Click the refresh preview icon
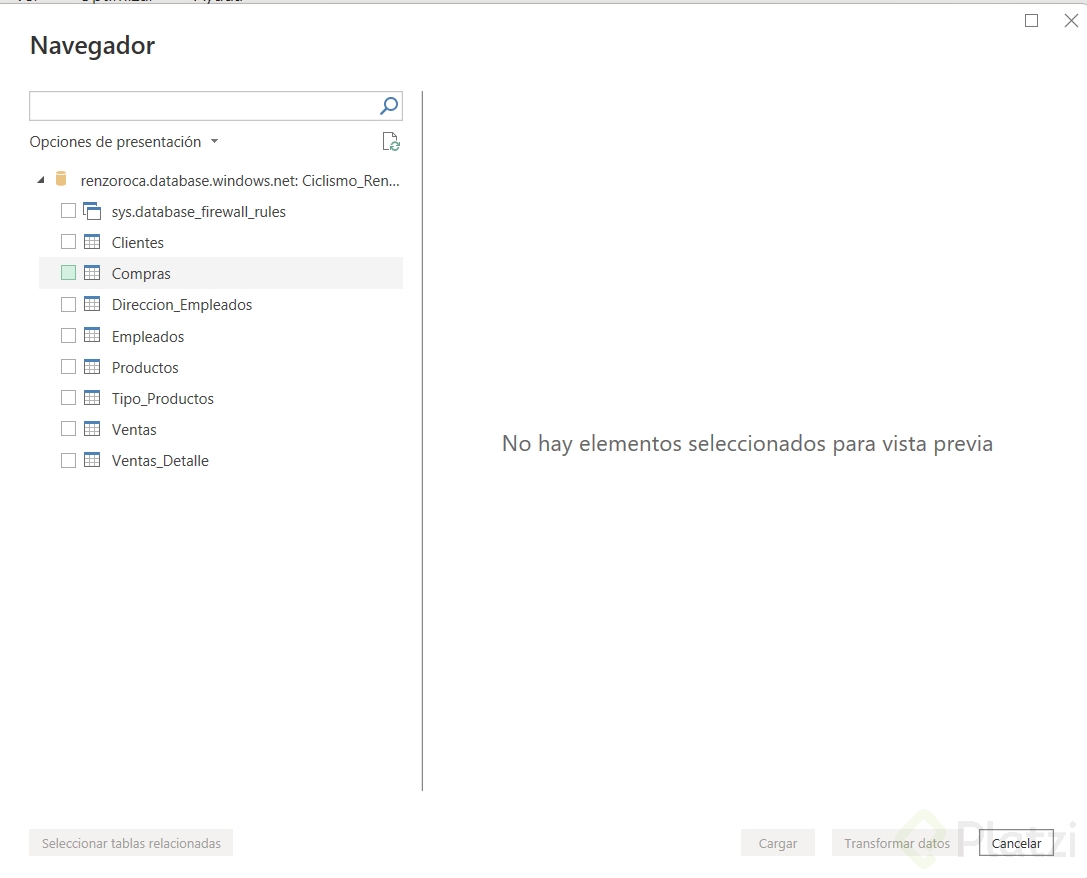The height and width of the screenshot is (878, 1087). (x=391, y=141)
